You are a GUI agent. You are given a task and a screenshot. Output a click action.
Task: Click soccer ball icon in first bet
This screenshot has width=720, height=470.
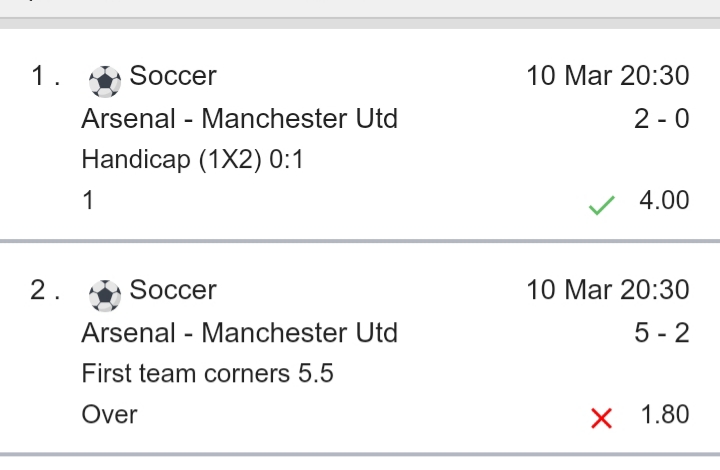tap(105, 79)
